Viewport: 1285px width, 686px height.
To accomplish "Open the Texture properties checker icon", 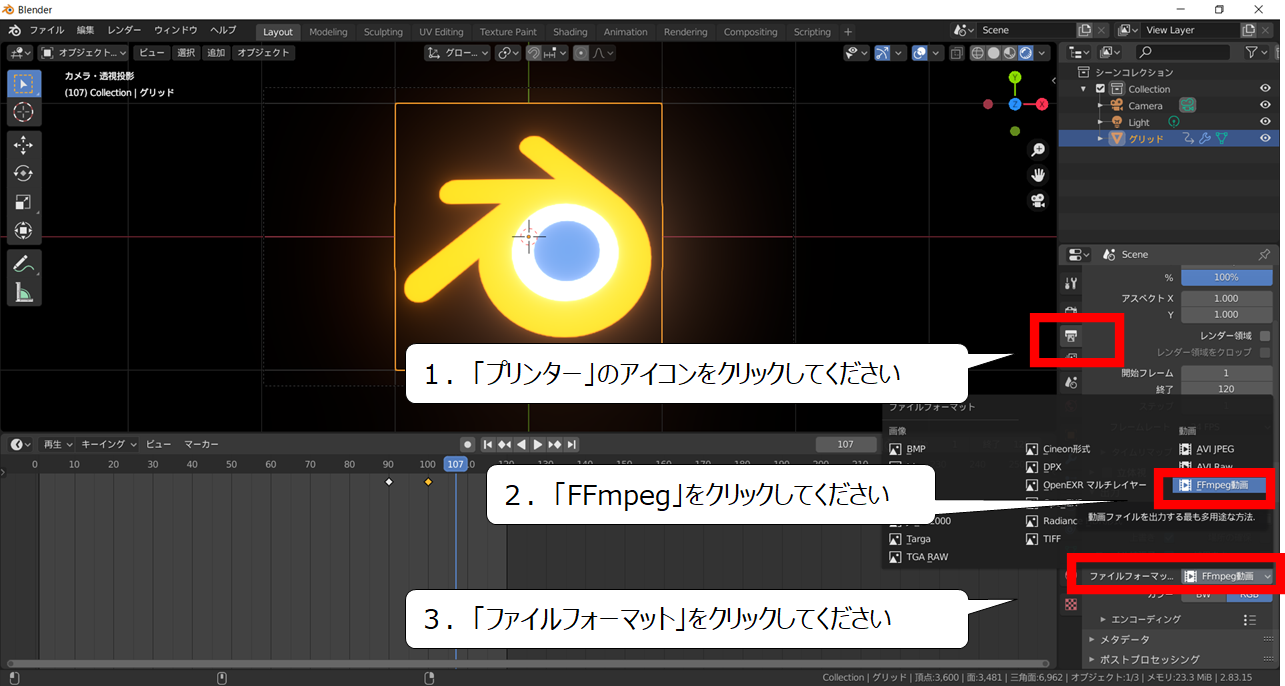I will point(1071,605).
